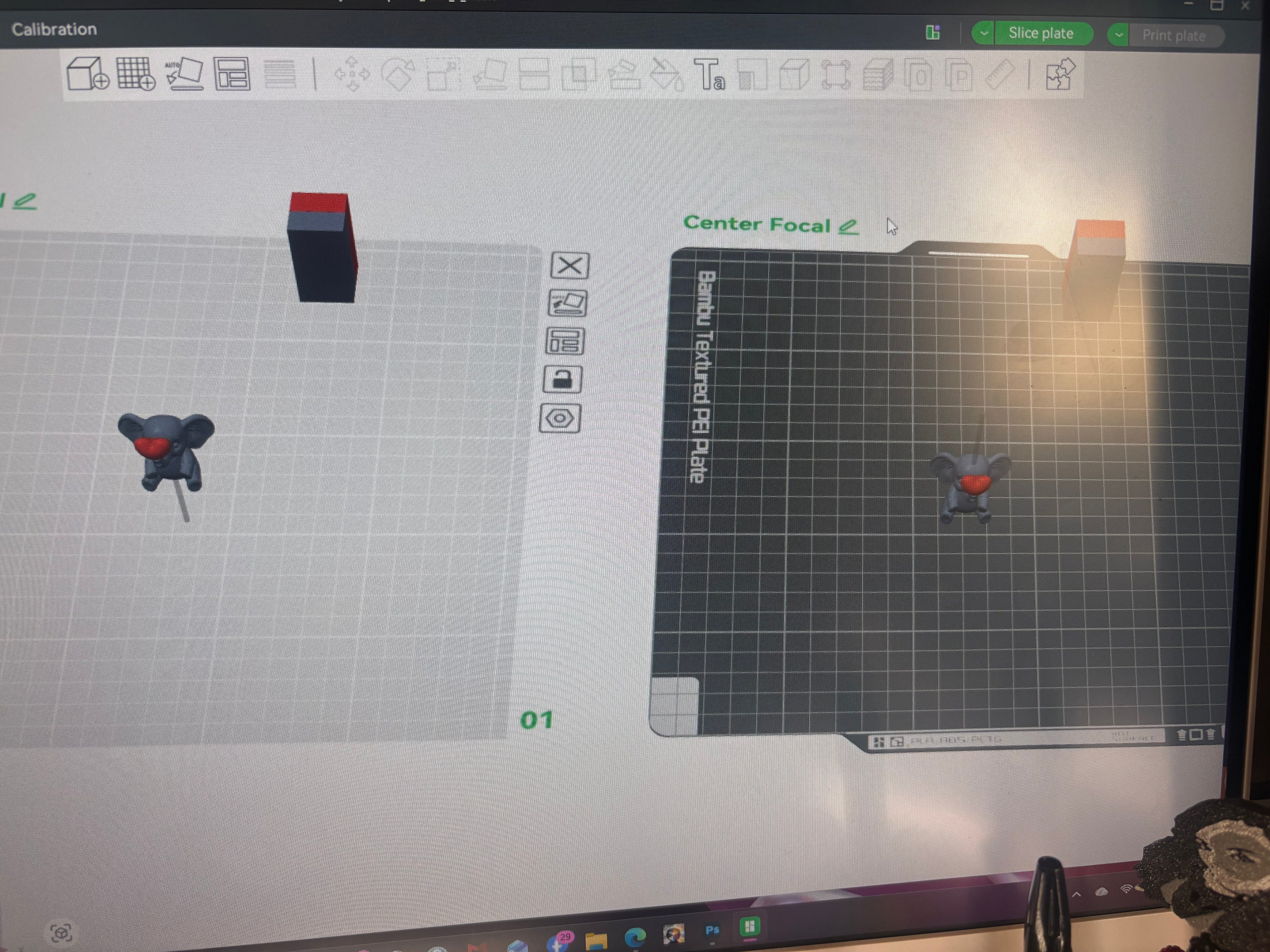Open the Slice plate dropdown arrow
Viewport: 1270px width, 952px height.
(x=984, y=33)
